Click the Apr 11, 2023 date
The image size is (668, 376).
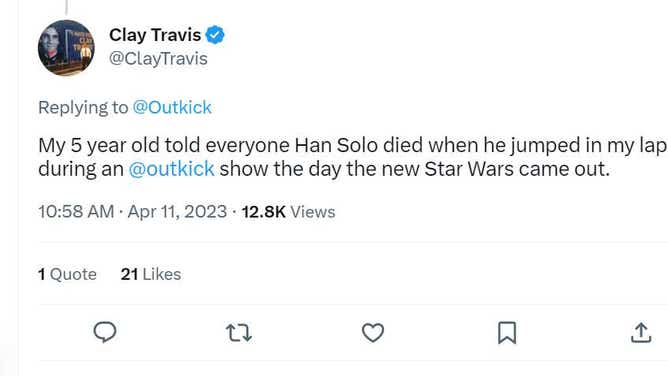click(177, 212)
